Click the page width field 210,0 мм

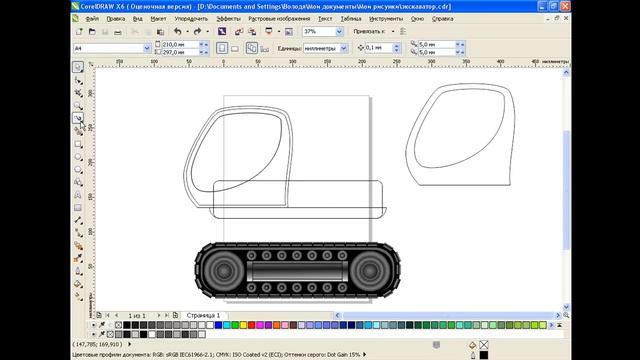(x=180, y=44)
